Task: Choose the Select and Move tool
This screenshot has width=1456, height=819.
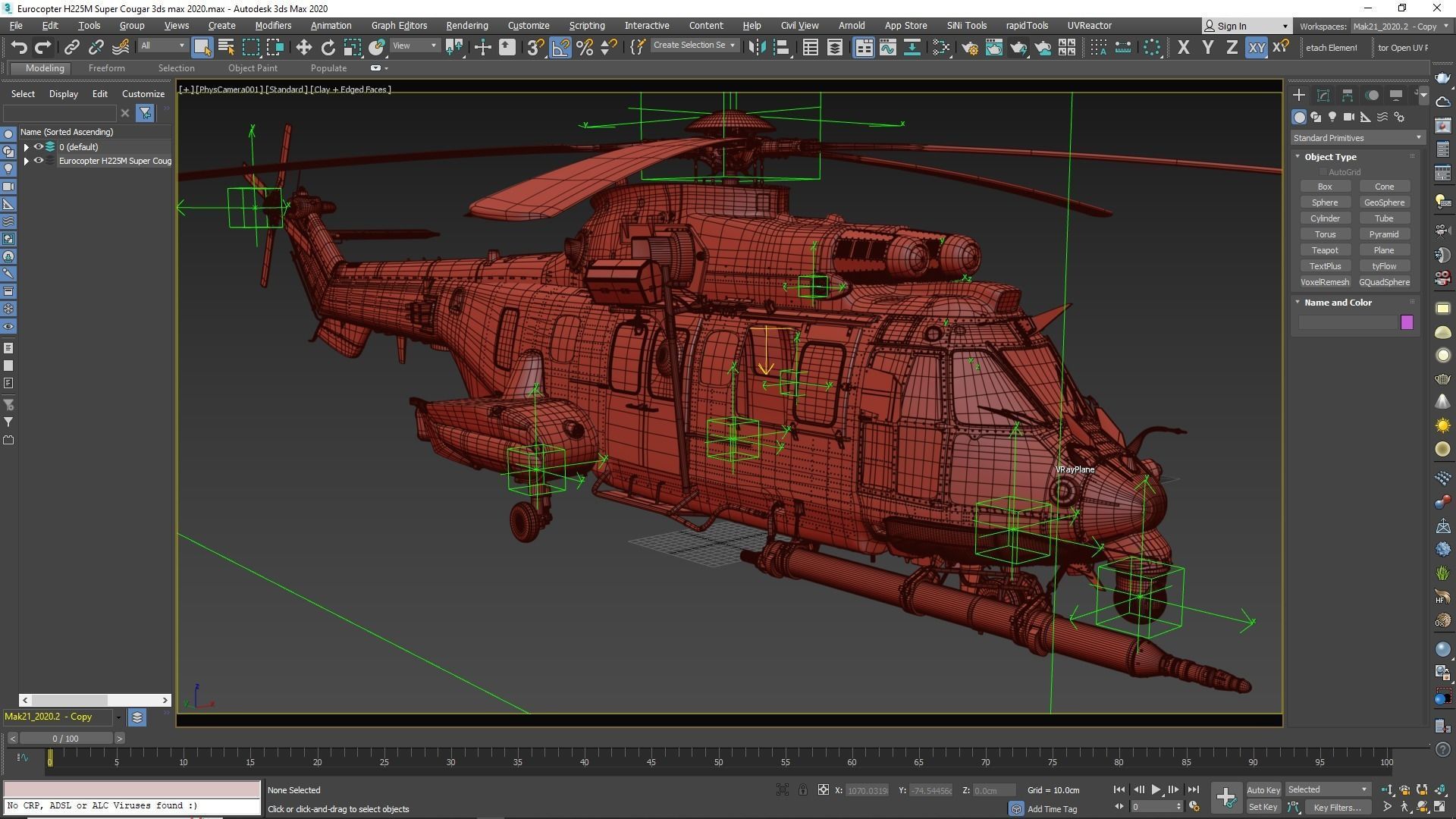Action: tap(303, 47)
